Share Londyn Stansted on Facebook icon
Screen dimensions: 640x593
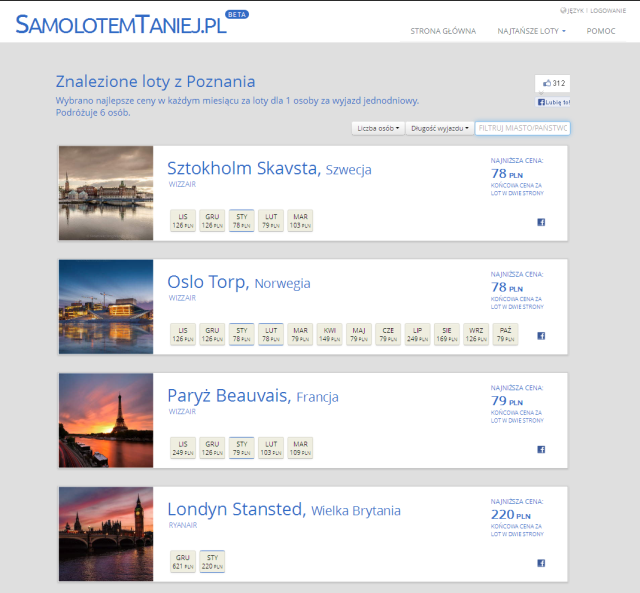(541, 563)
